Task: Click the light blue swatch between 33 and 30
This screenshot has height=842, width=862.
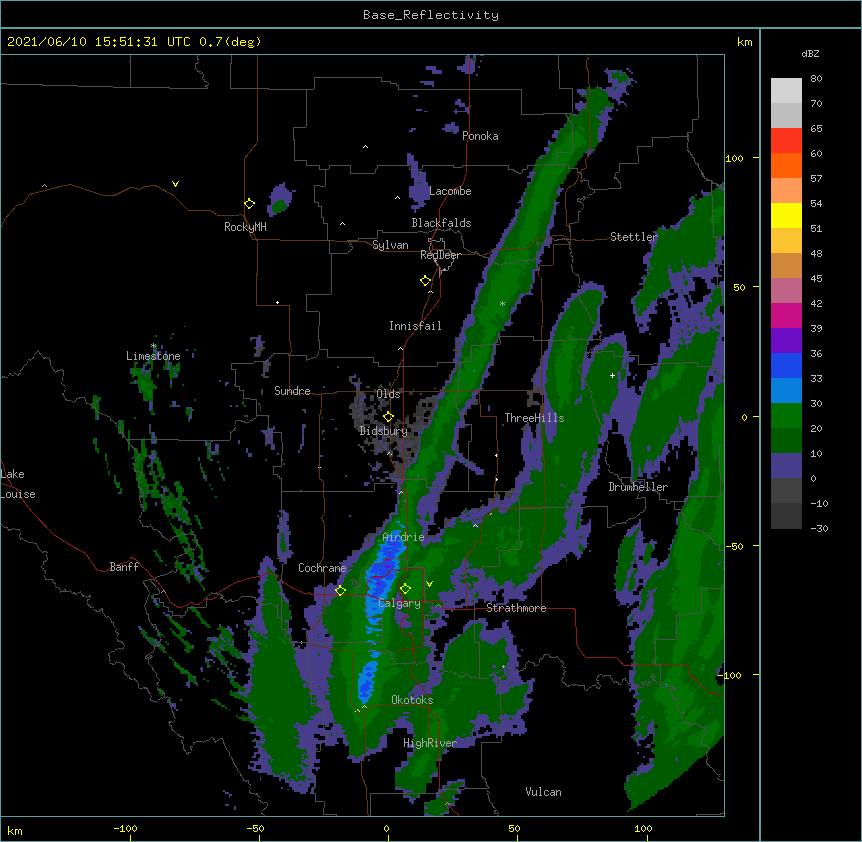Action: pyautogui.click(x=786, y=391)
